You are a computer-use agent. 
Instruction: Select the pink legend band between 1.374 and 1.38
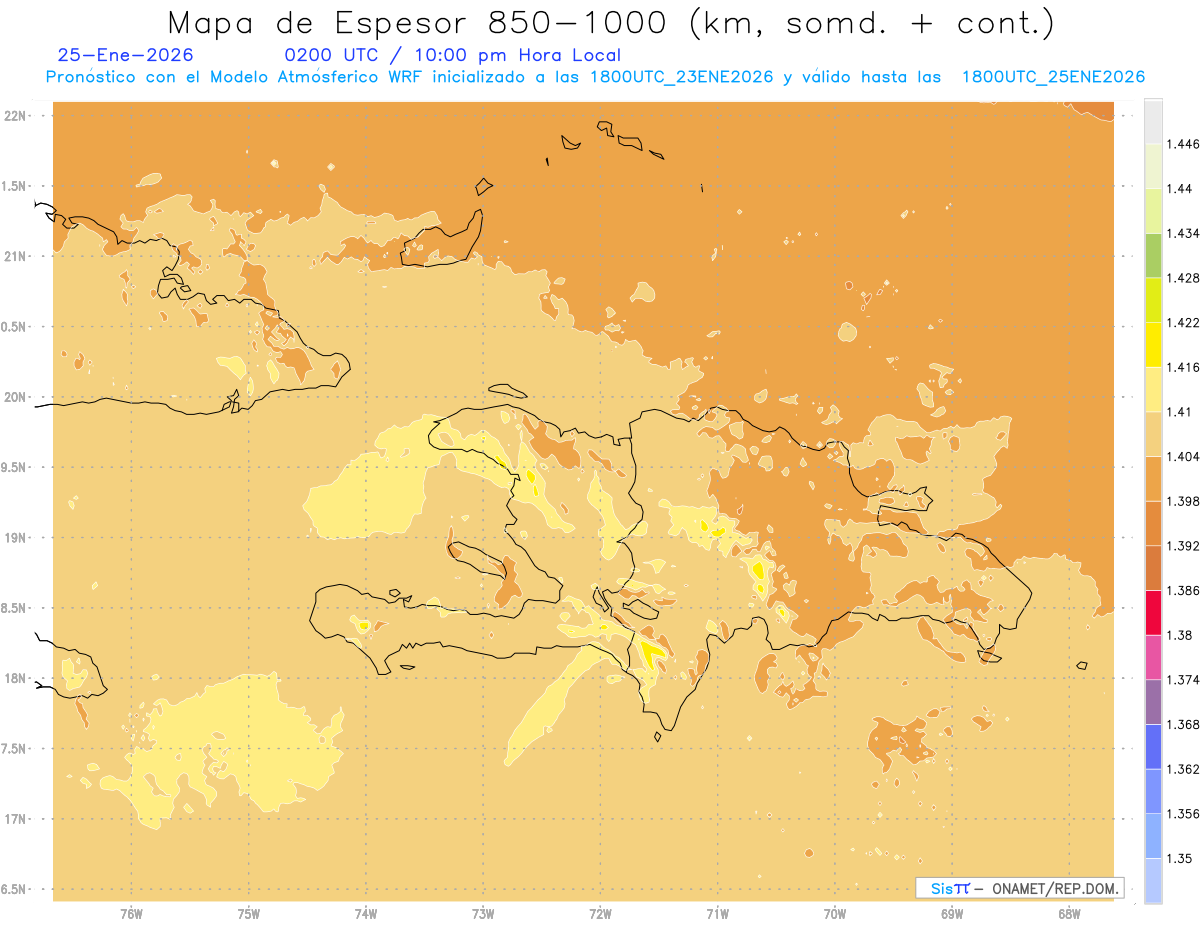1153,657
